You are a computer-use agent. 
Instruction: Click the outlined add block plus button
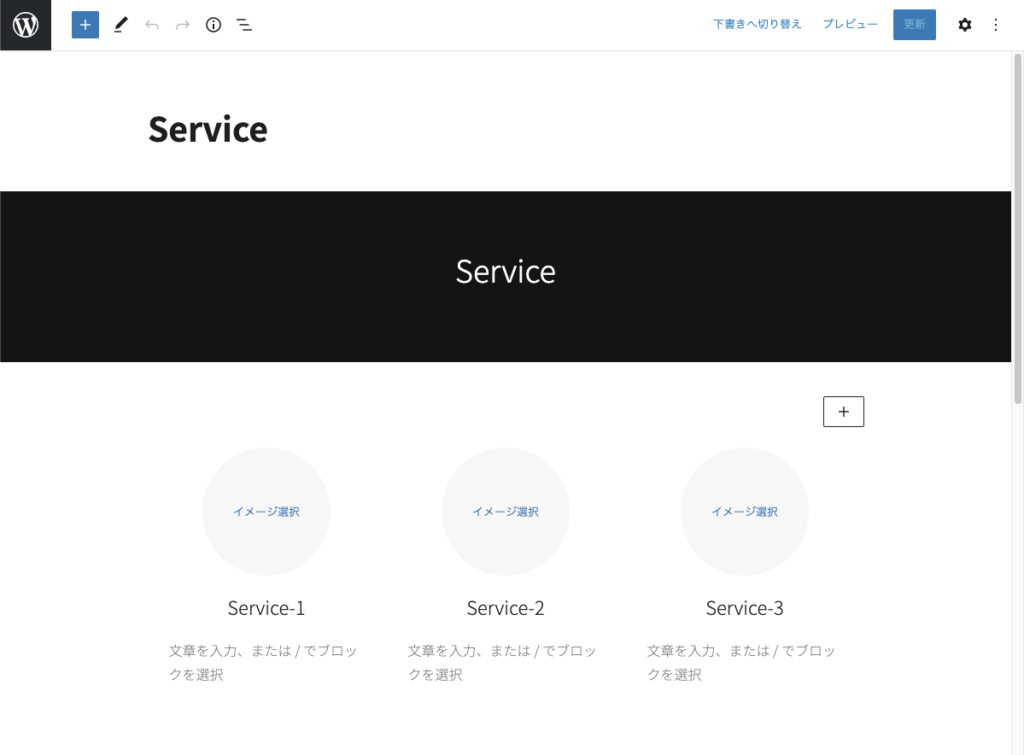pyautogui.click(x=843, y=411)
